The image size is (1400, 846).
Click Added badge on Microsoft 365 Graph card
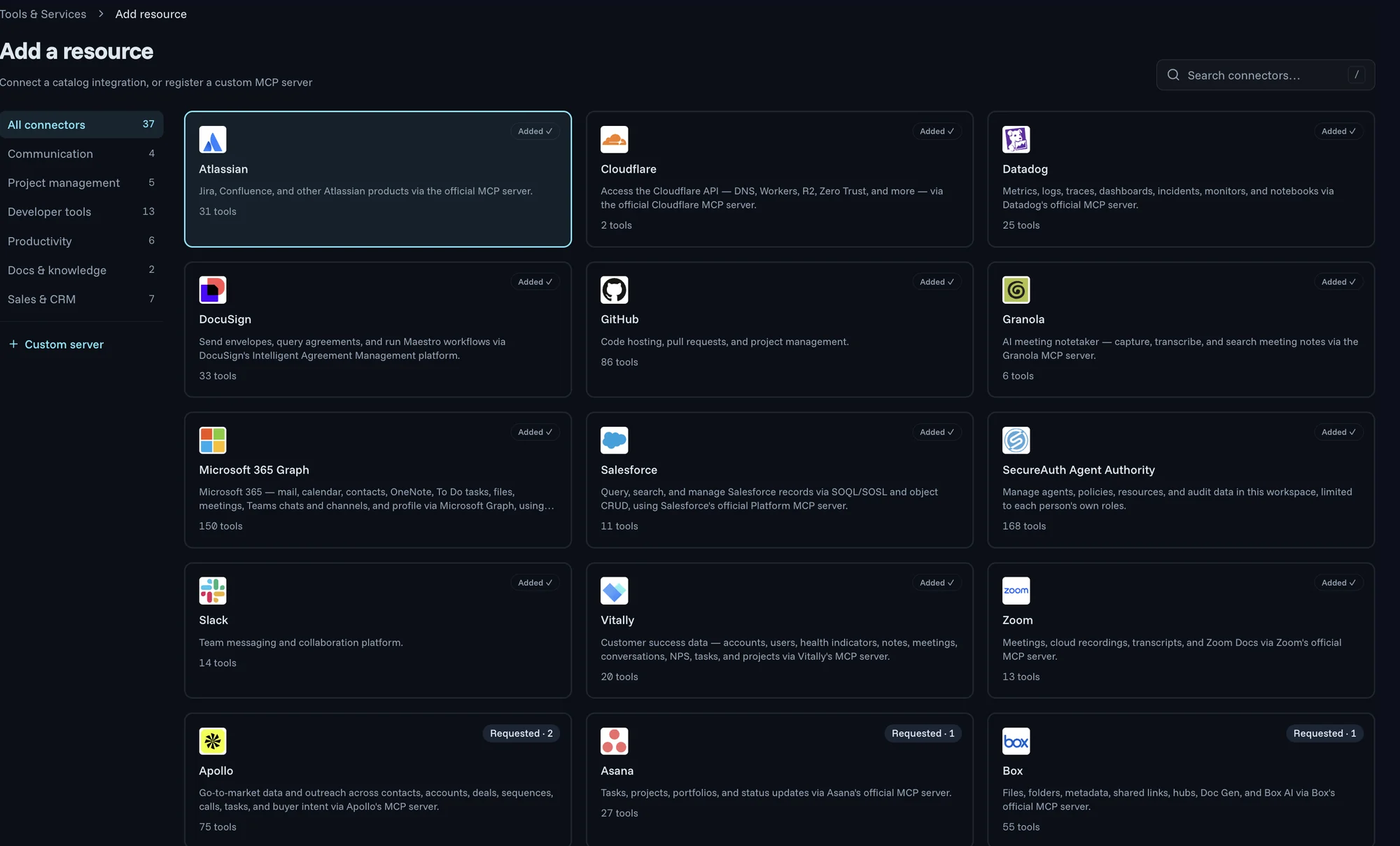tap(535, 432)
